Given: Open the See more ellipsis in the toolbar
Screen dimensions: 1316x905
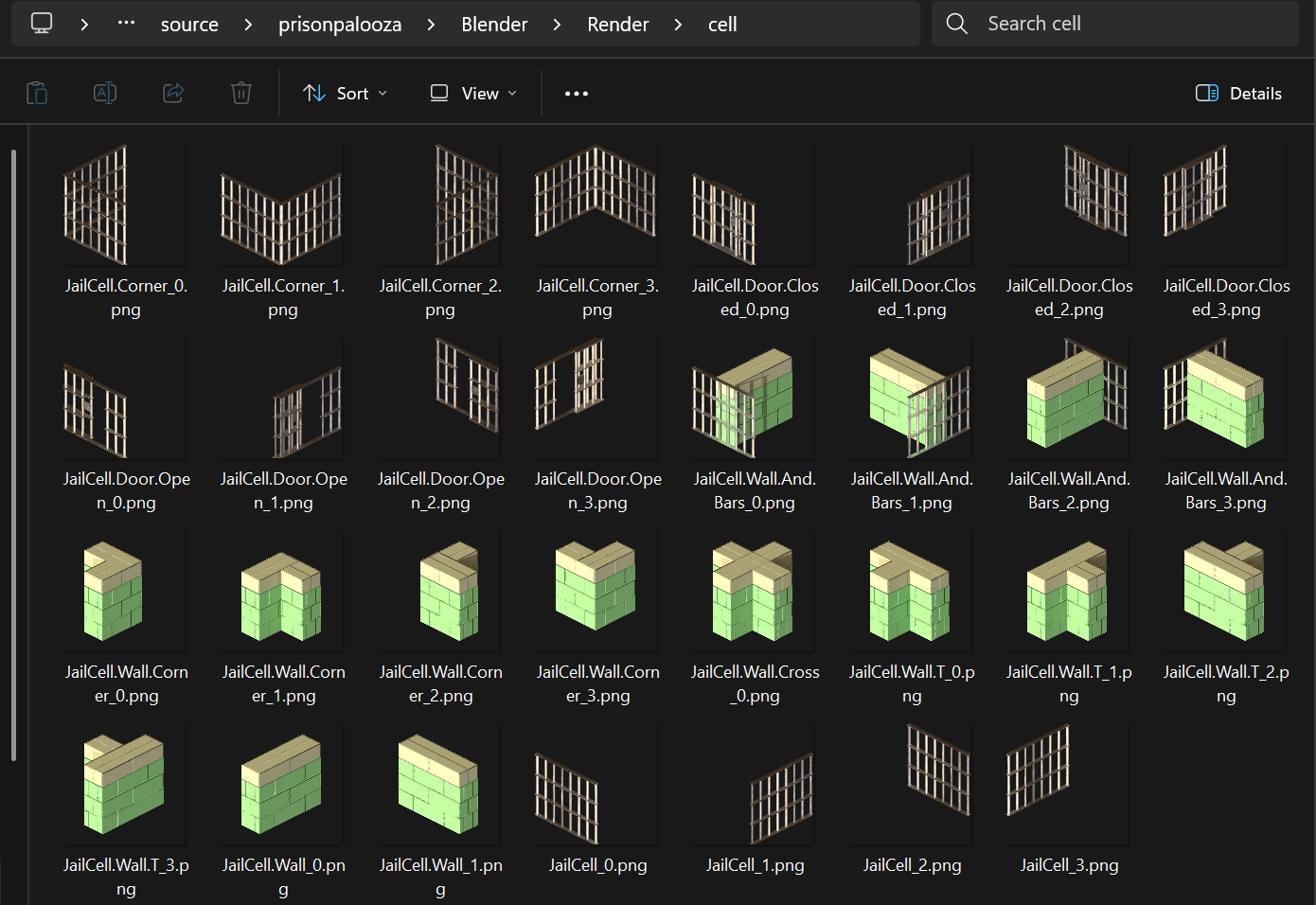Looking at the screenshot, I should 576,93.
